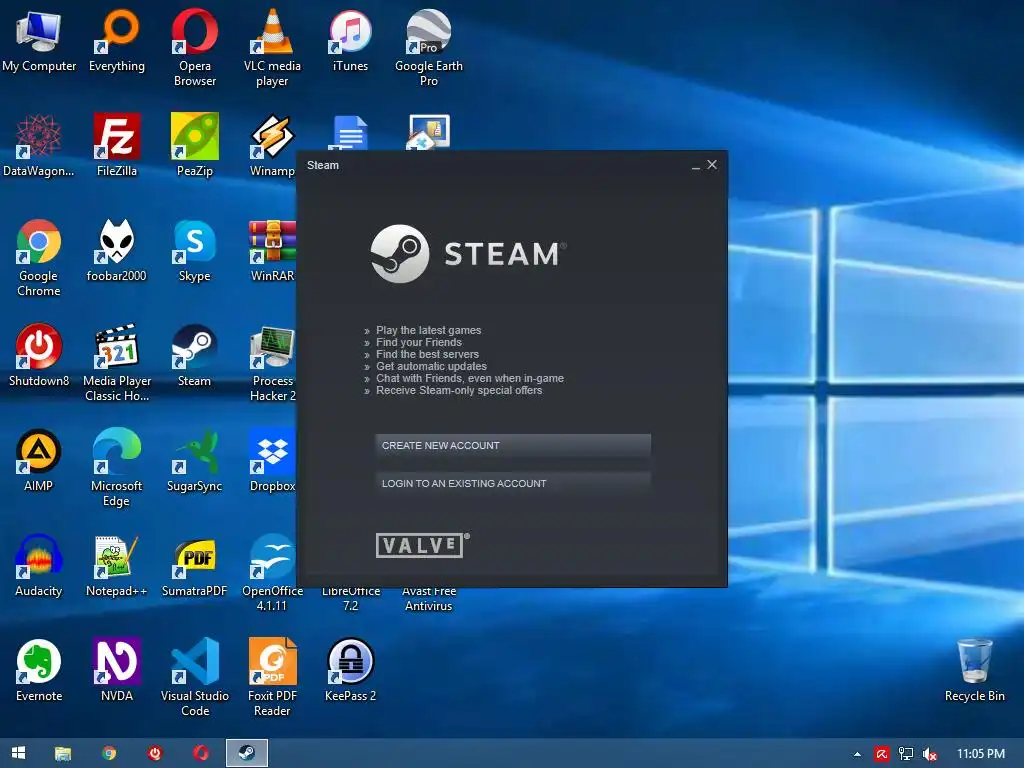Select the NVDA desktop shortcut
The height and width of the screenshot is (768, 1024).
[117, 671]
